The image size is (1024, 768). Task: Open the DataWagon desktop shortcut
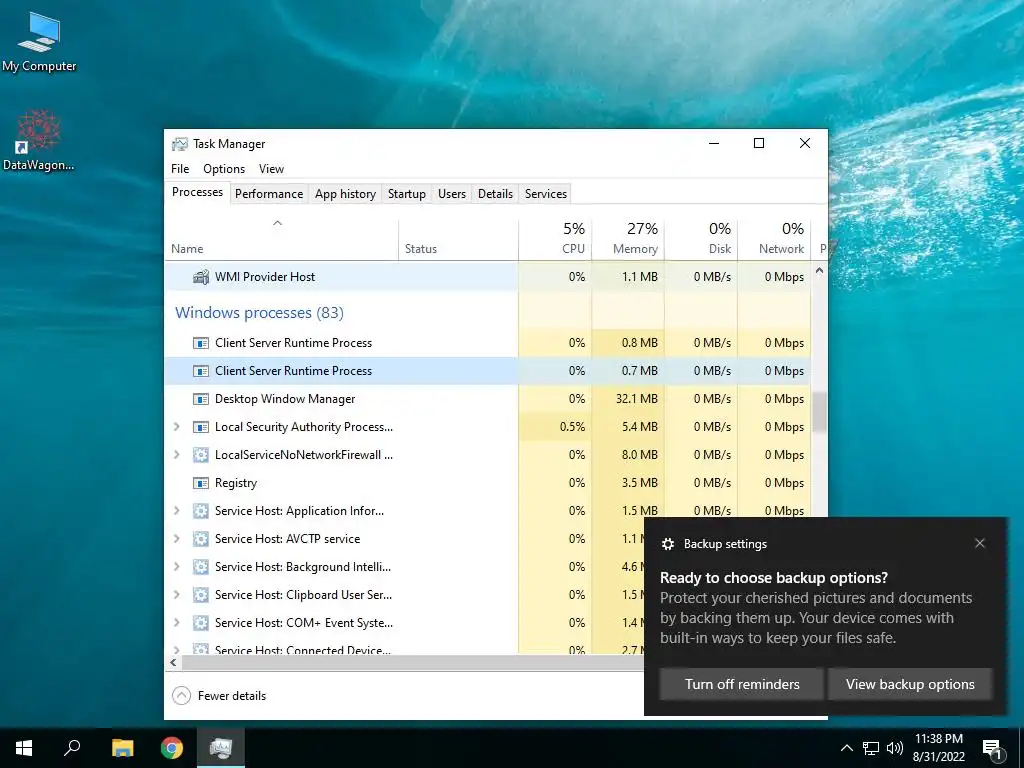tap(39, 140)
